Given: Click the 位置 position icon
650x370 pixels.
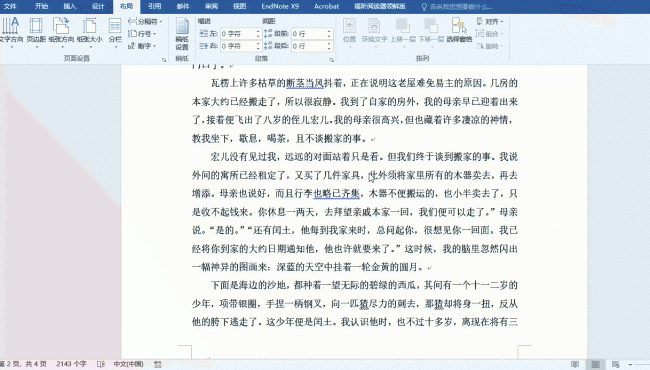Looking at the screenshot, I should coord(349,31).
